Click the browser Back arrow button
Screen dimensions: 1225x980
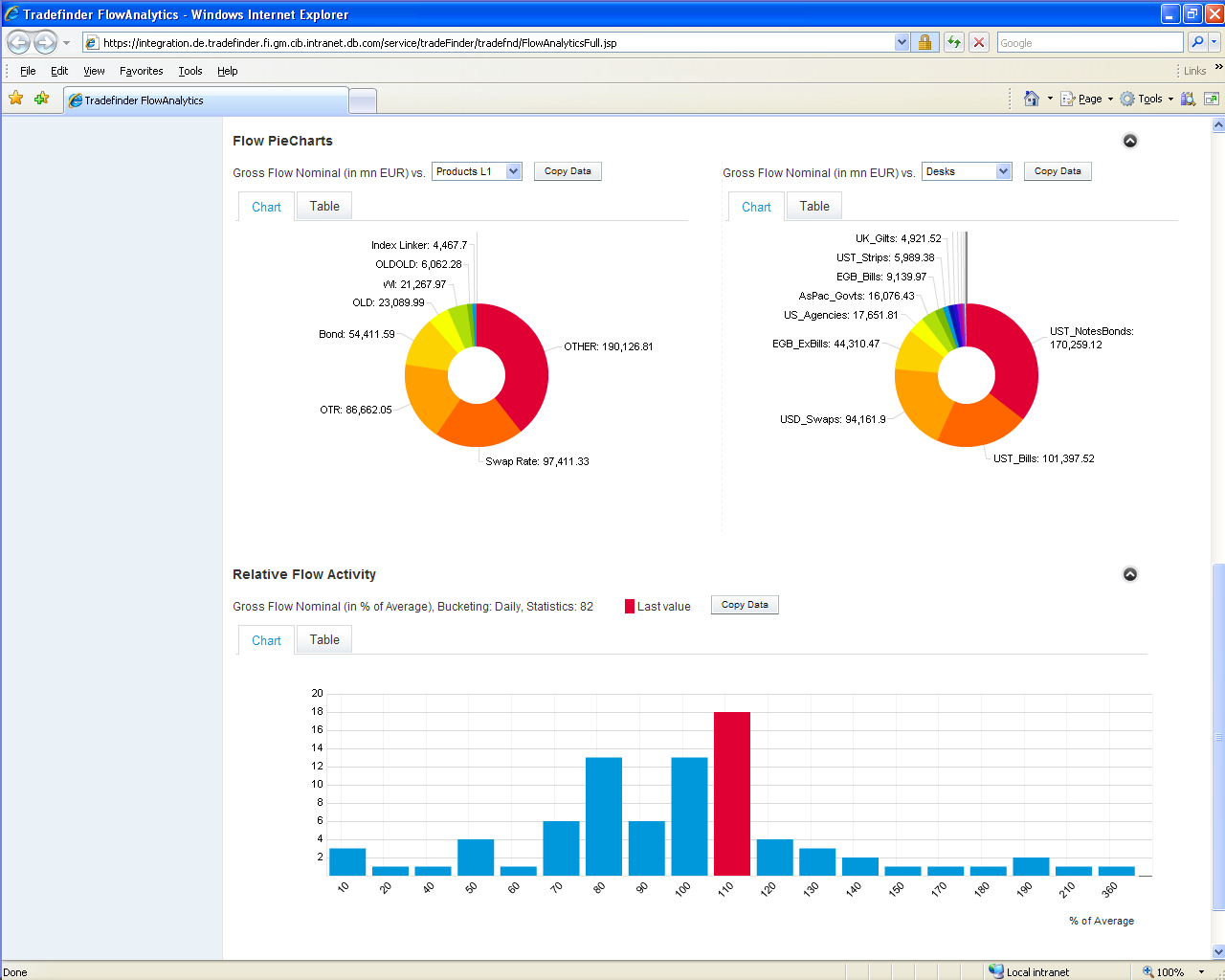pos(18,42)
